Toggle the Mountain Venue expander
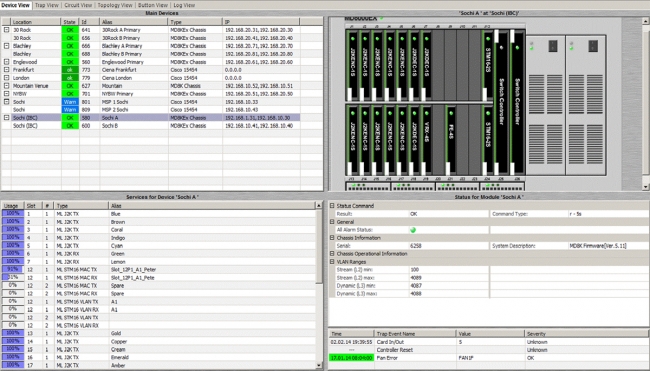 point(6,86)
